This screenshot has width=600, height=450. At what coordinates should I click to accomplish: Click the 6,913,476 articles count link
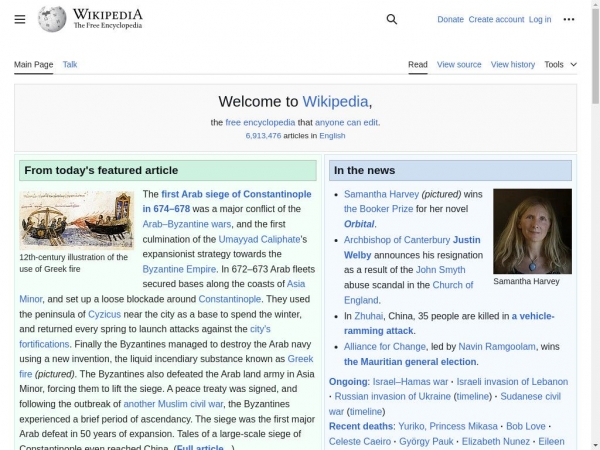[x=263, y=135]
